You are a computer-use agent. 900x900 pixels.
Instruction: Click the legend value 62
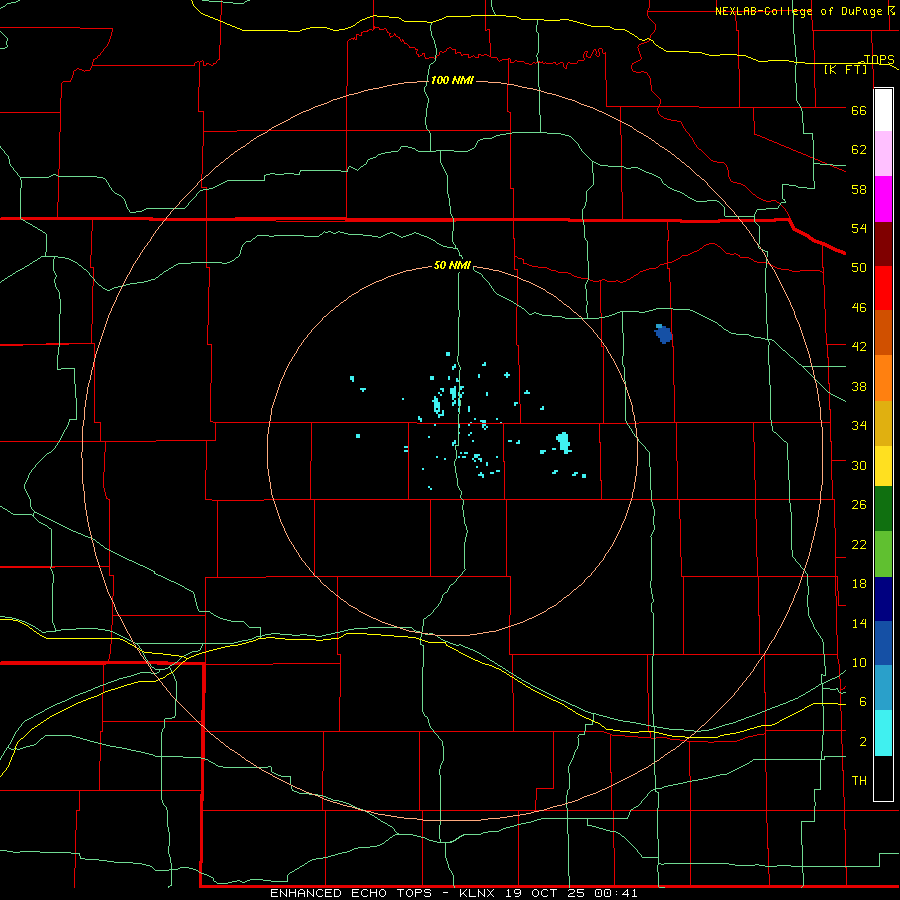(859, 150)
